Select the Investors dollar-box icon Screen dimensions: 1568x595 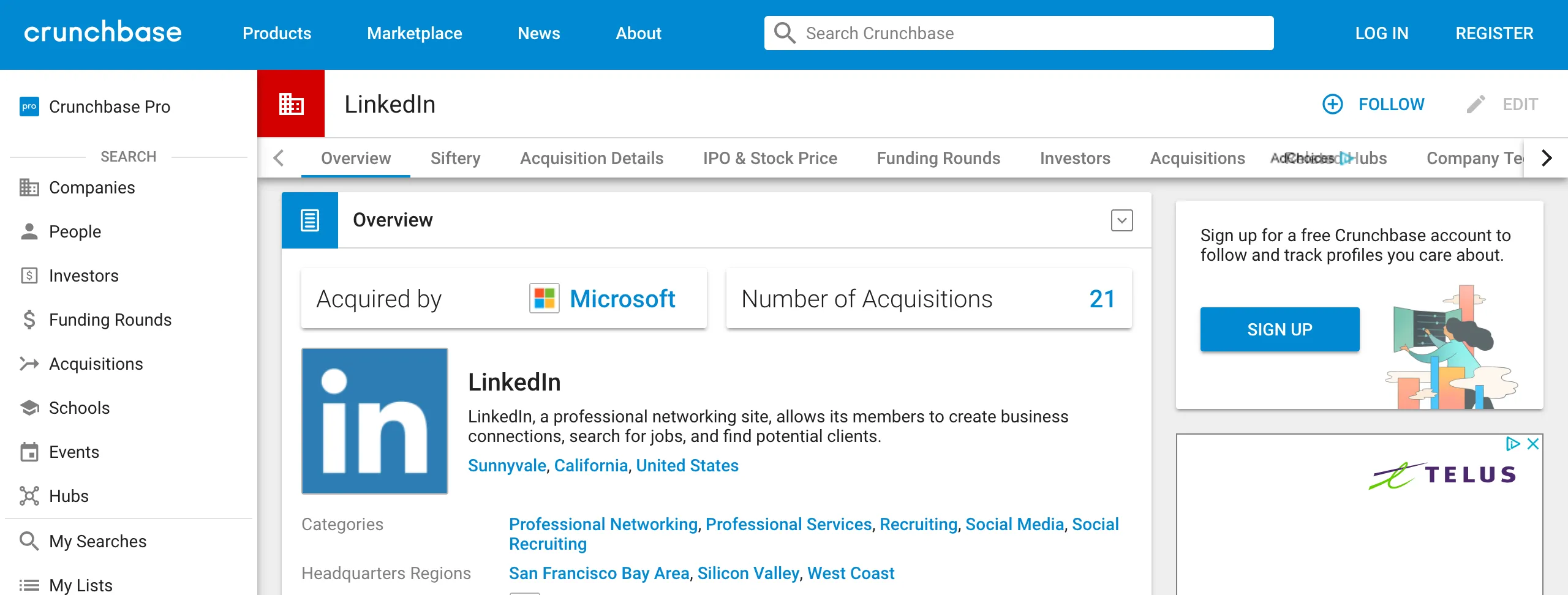tap(29, 275)
